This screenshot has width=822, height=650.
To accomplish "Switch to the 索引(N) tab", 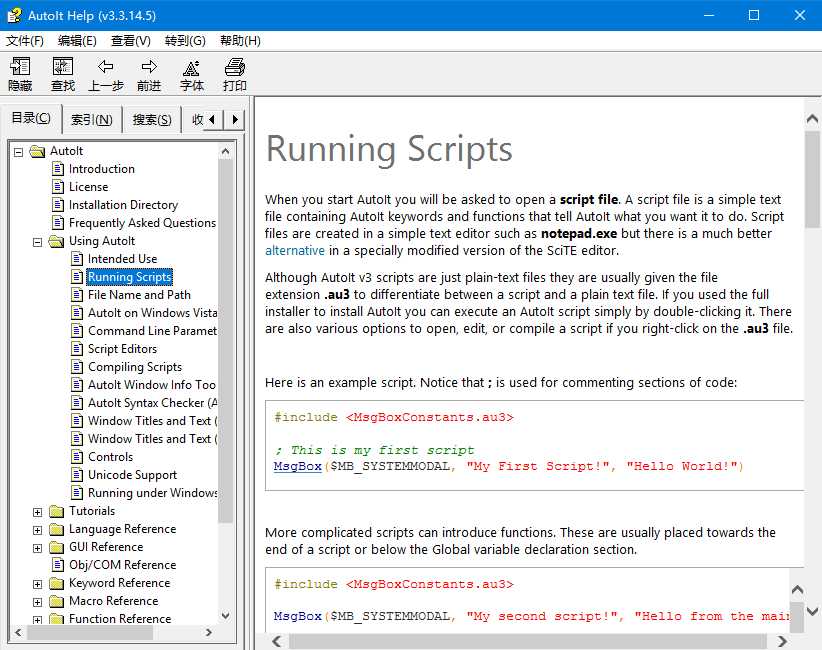I will [x=92, y=120].
